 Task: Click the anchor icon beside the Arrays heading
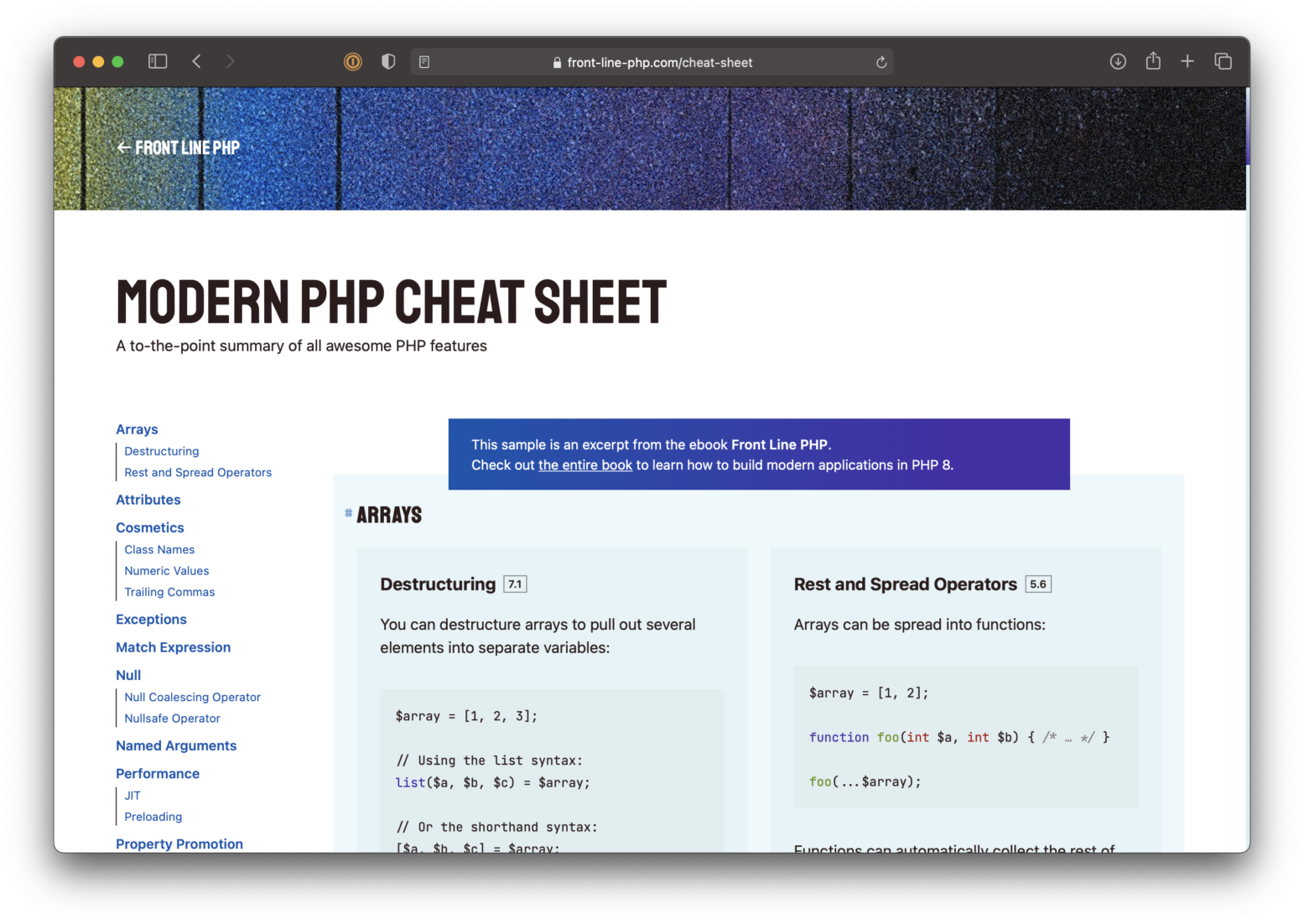347,513
